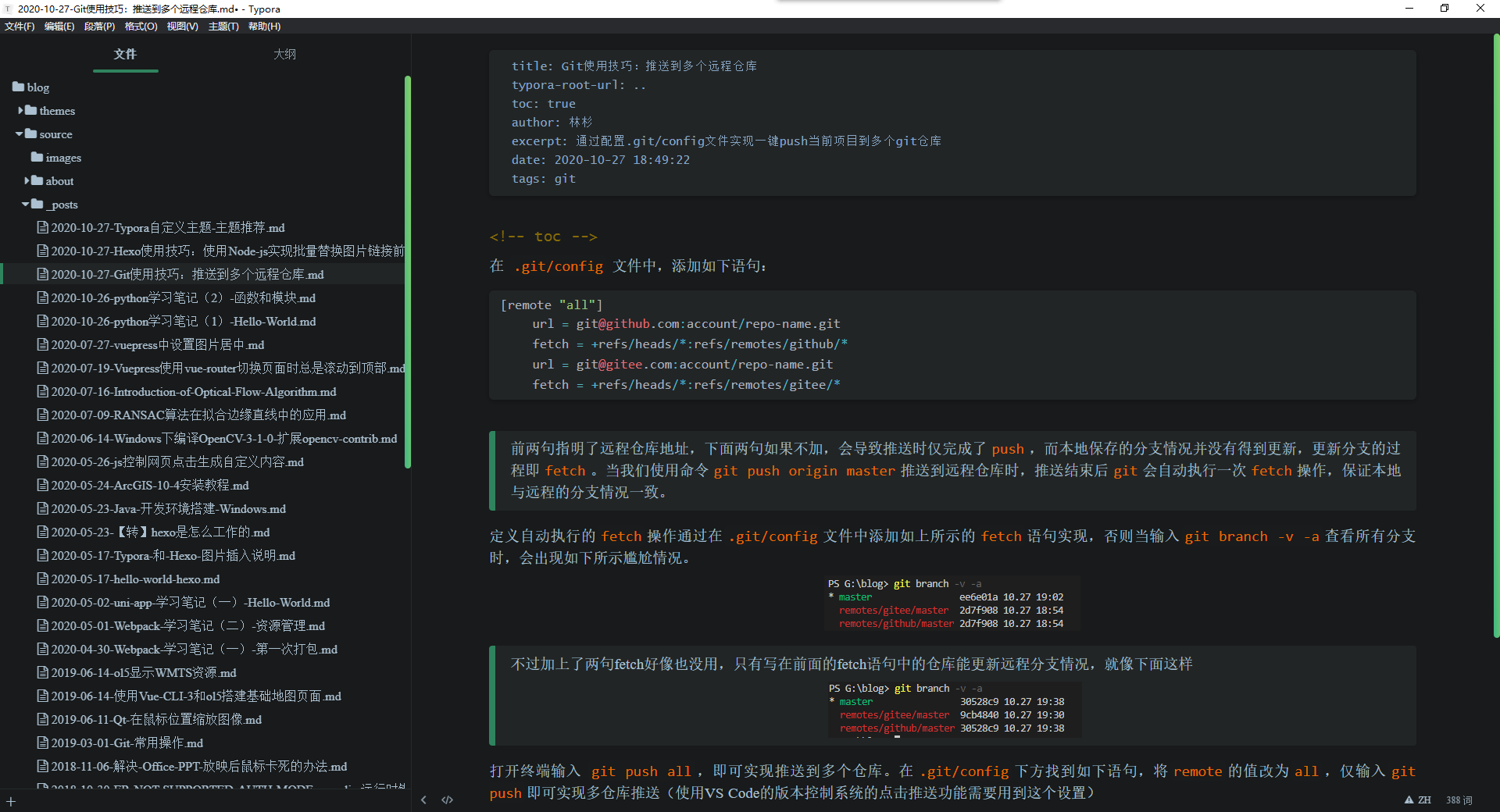Toggle source code mode icon
Viewport: 1500px width, 812px height.
tap(447, 800)
